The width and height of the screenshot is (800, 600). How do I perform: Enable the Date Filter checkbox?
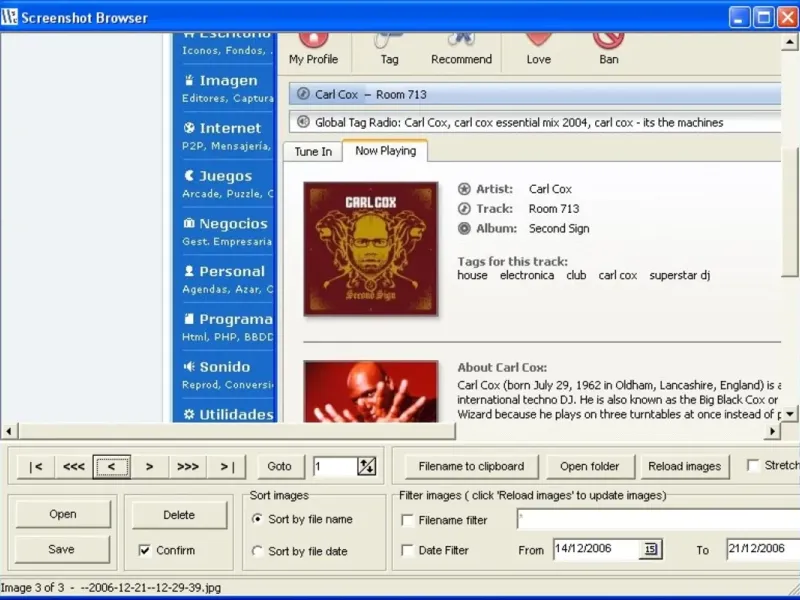tap(407, 550)
